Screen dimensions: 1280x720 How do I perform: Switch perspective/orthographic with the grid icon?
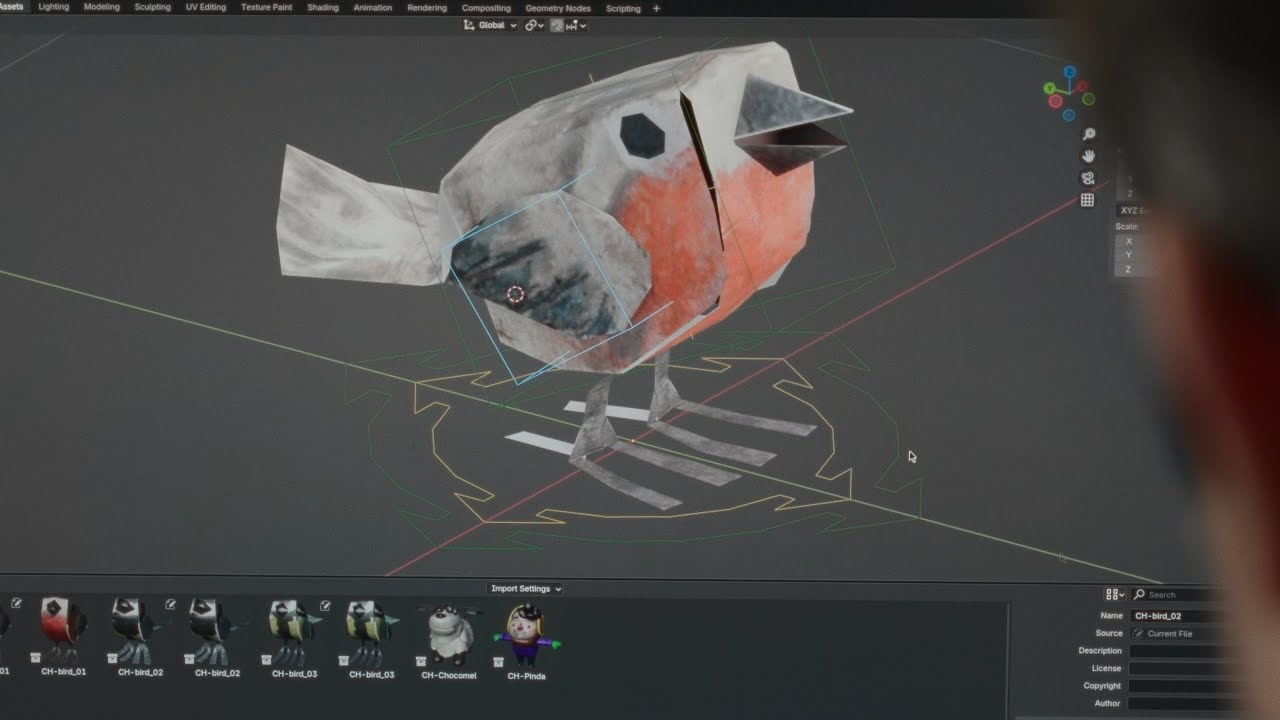(x=1087, y=200)
